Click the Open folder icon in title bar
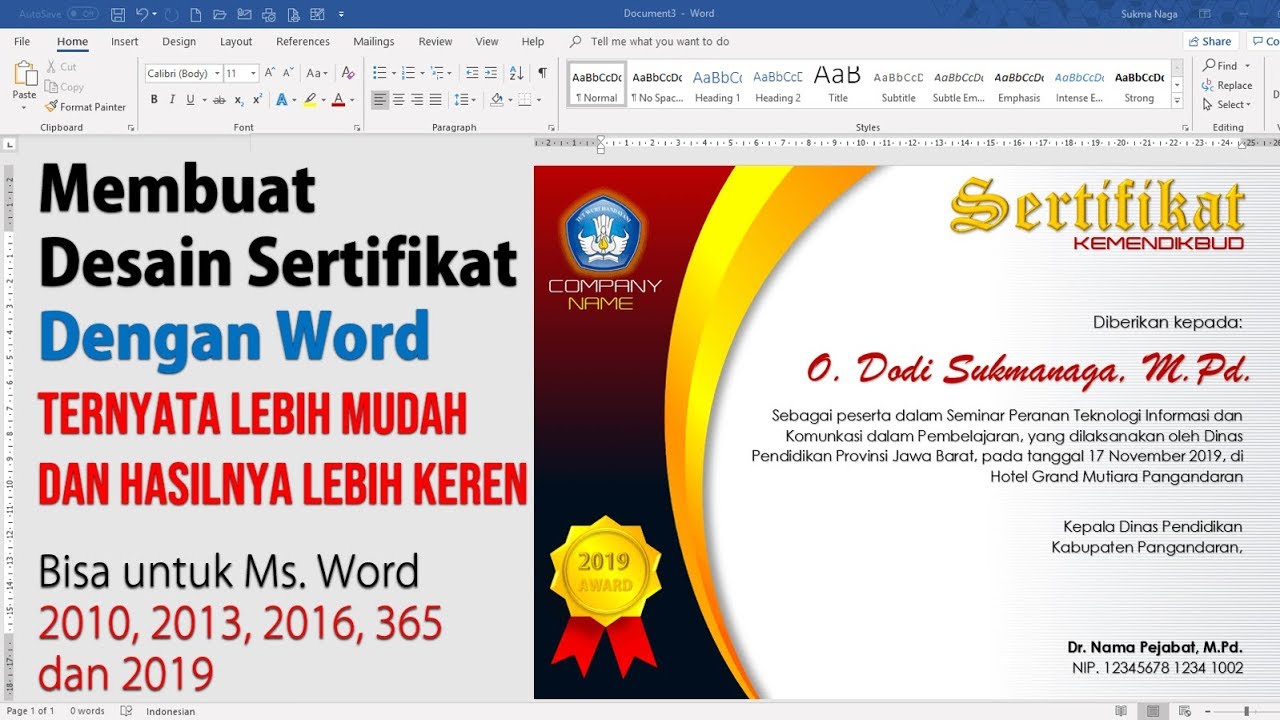 pos(221,15)
